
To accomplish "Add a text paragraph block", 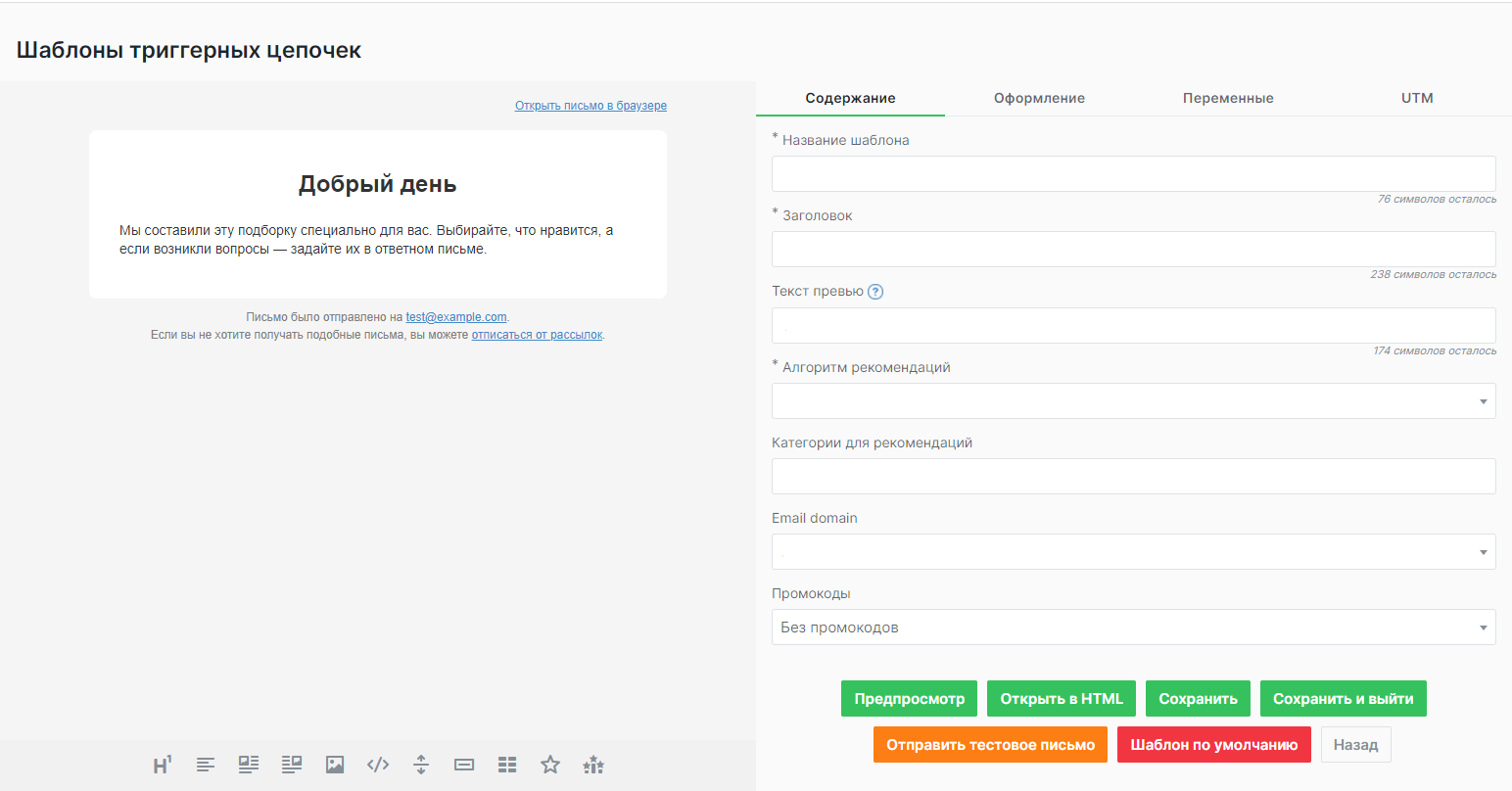I will (x=205, y=765).
